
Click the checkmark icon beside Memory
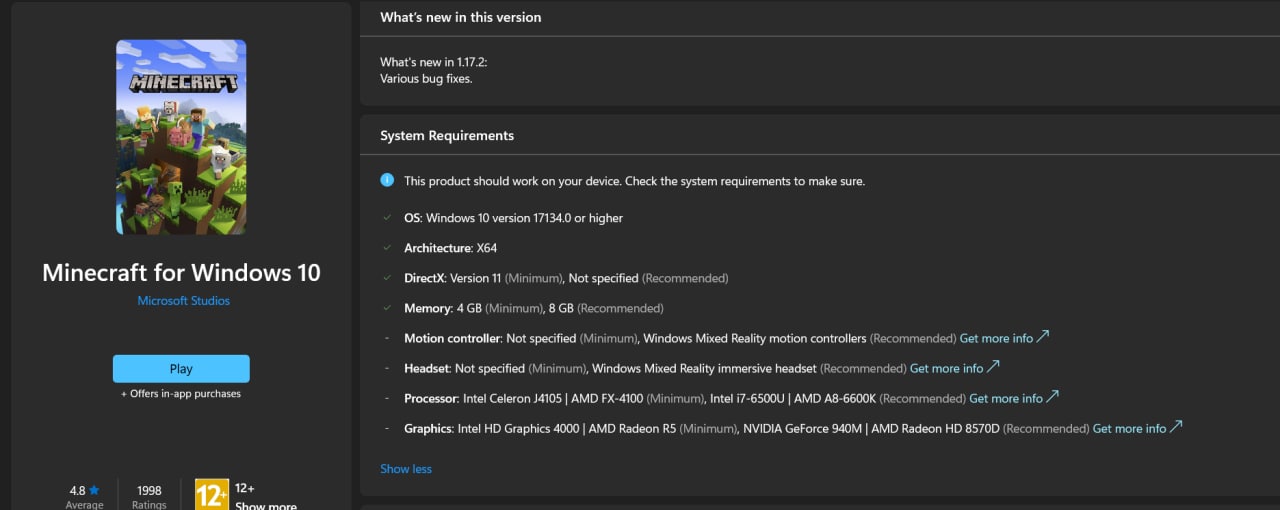tap(387, 308)
